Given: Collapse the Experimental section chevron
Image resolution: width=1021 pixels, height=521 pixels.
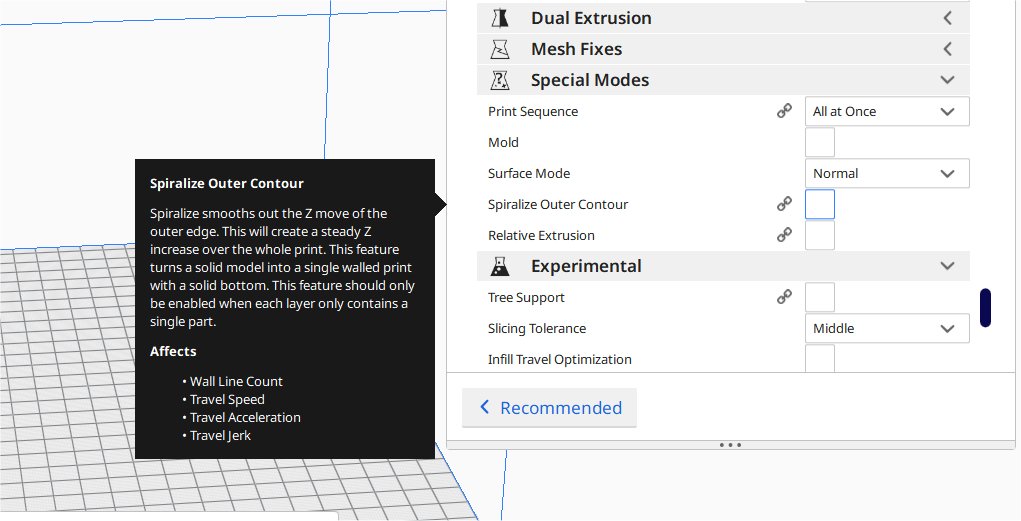Looking at the screenshot, I should click(948, 266).
